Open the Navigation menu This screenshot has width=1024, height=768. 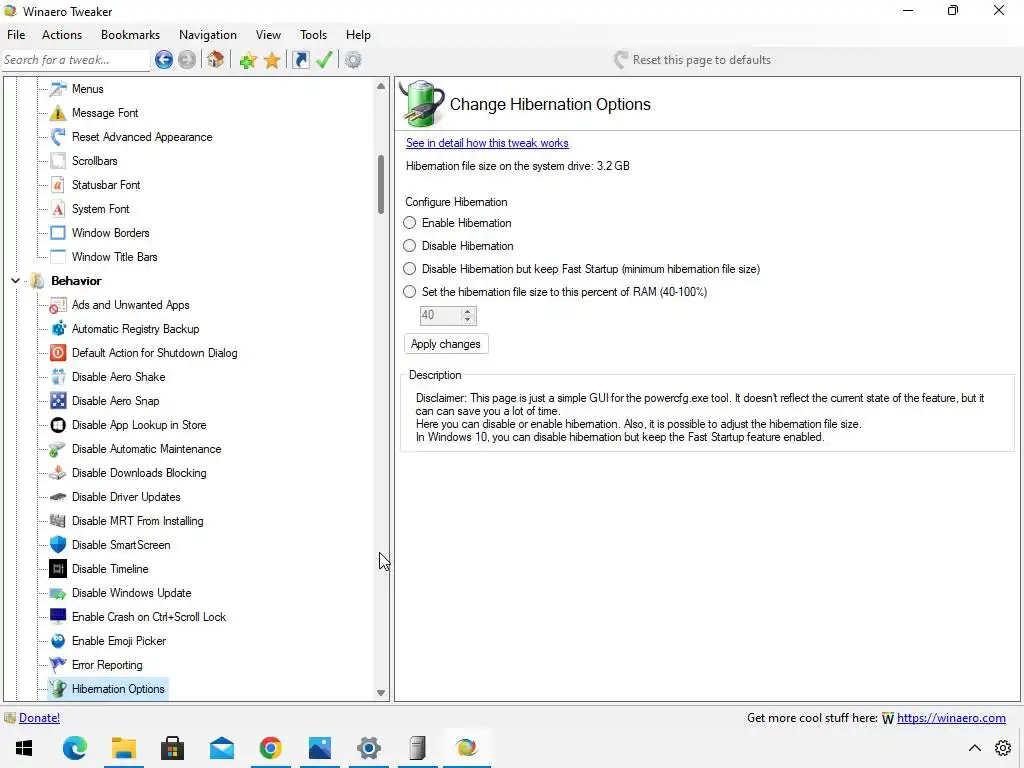pyautogui.click(x=208, y=35)
